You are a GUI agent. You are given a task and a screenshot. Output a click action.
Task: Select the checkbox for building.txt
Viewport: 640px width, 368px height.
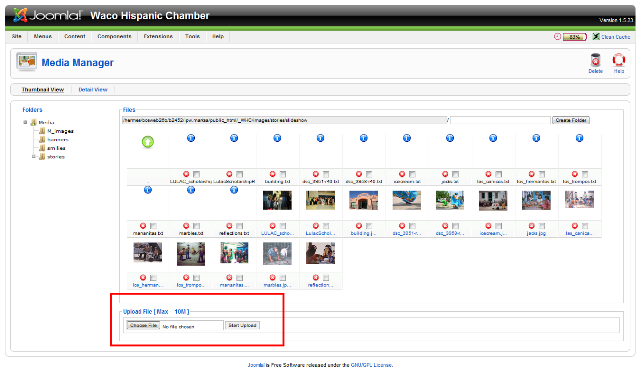click(x=283, y=174)
